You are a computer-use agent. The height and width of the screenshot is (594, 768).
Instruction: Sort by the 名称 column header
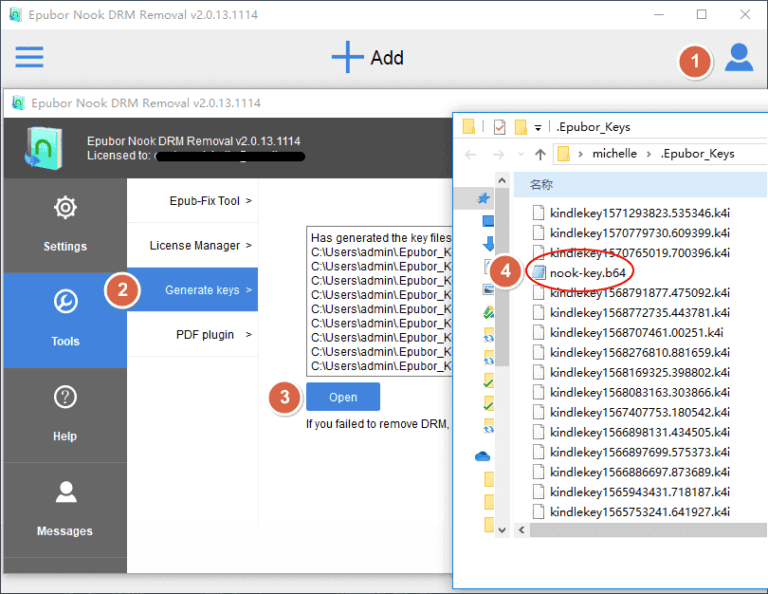click(541, 185)
